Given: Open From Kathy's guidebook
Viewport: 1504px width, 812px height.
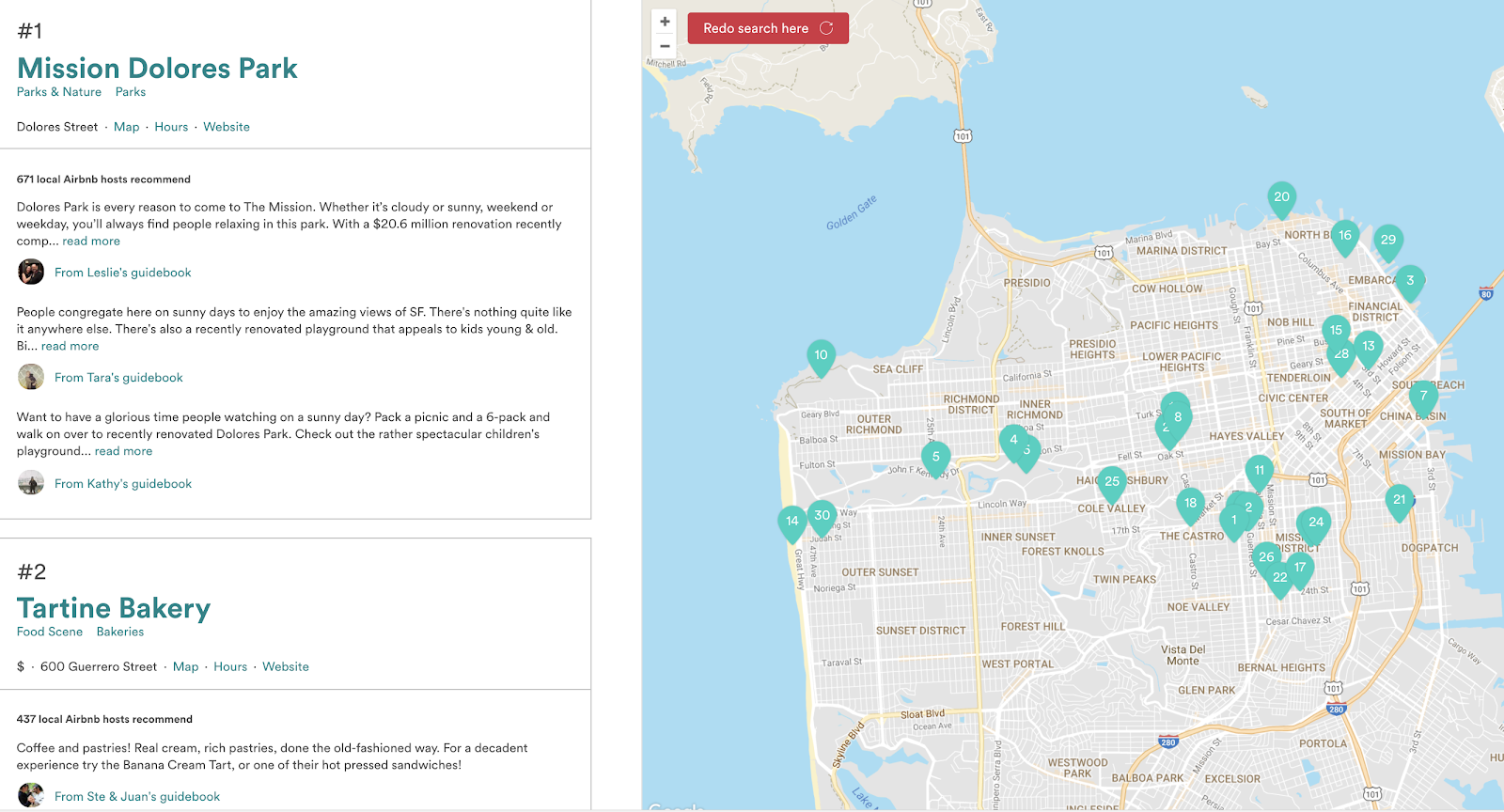Looking at the screenshot, I should (x=123, y=484).
